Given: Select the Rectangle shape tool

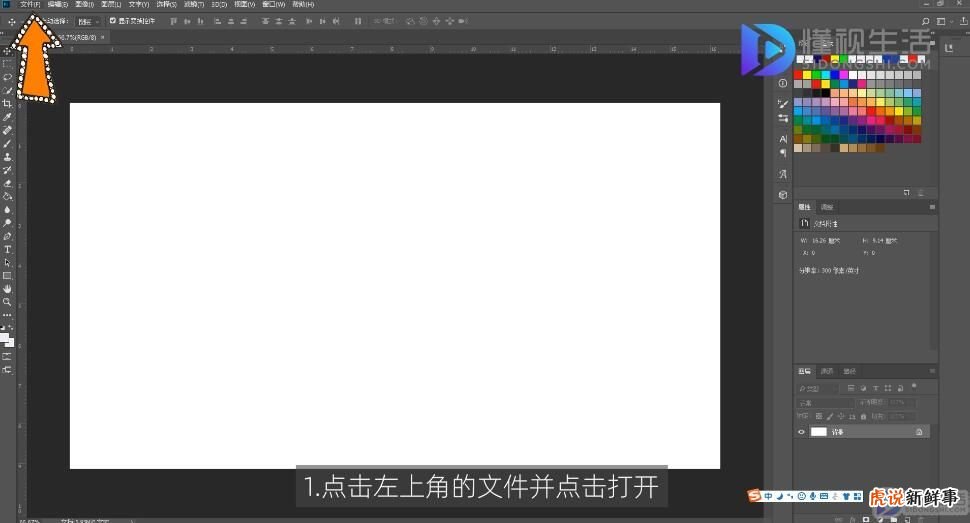Looking at the screenshot, I should click(x=7, y=276).
